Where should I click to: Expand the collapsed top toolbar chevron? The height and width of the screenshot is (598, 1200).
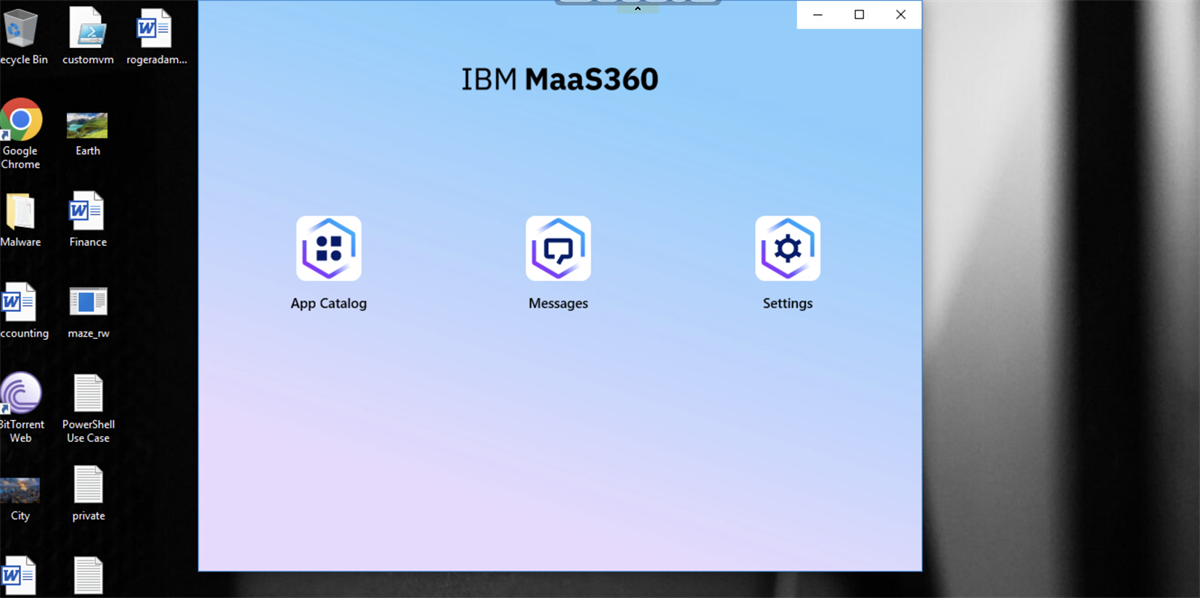pos(637,8)
